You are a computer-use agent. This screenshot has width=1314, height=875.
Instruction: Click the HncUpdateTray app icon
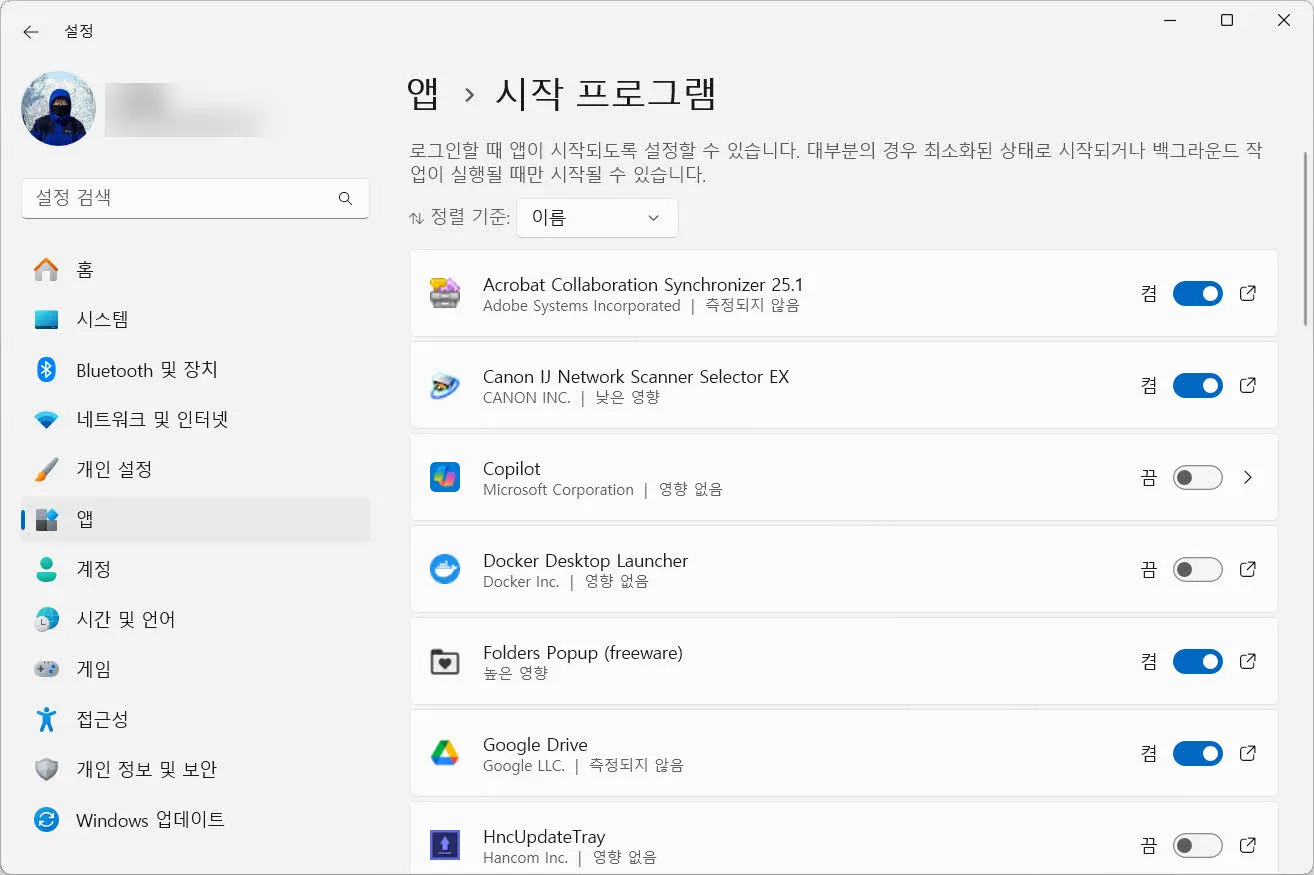[x=444, y=845]
